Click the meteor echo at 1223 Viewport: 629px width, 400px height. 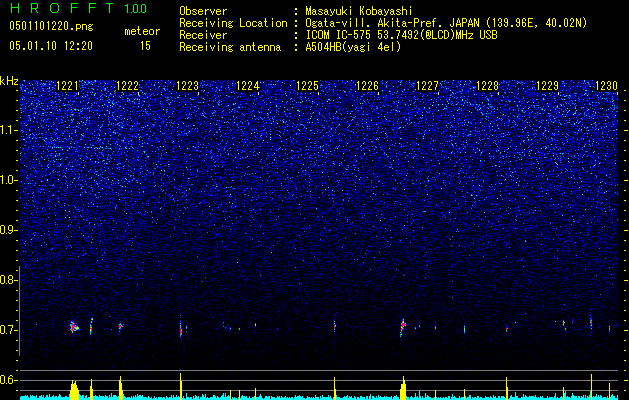(181, 329)
